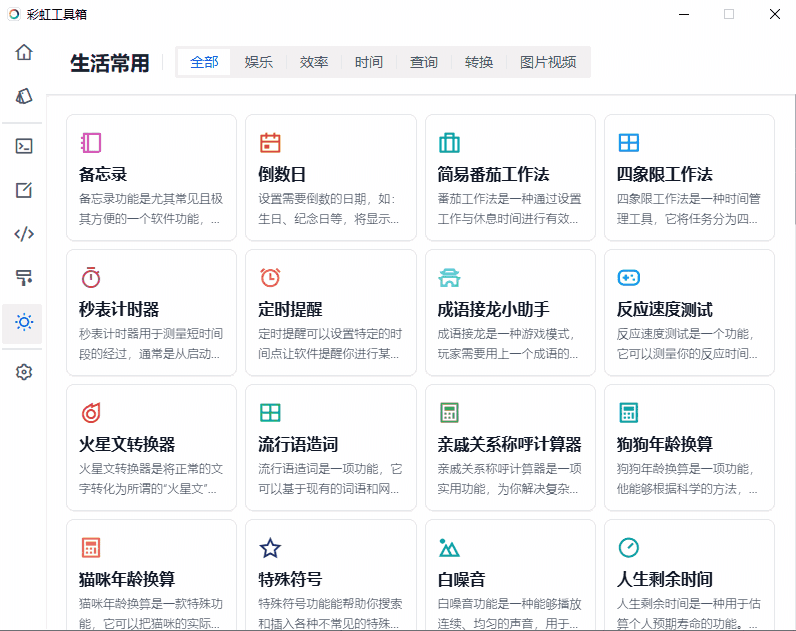Screen dimensions: 796x631
Task: Select the 查询 tab
Action: pos(423,62)
